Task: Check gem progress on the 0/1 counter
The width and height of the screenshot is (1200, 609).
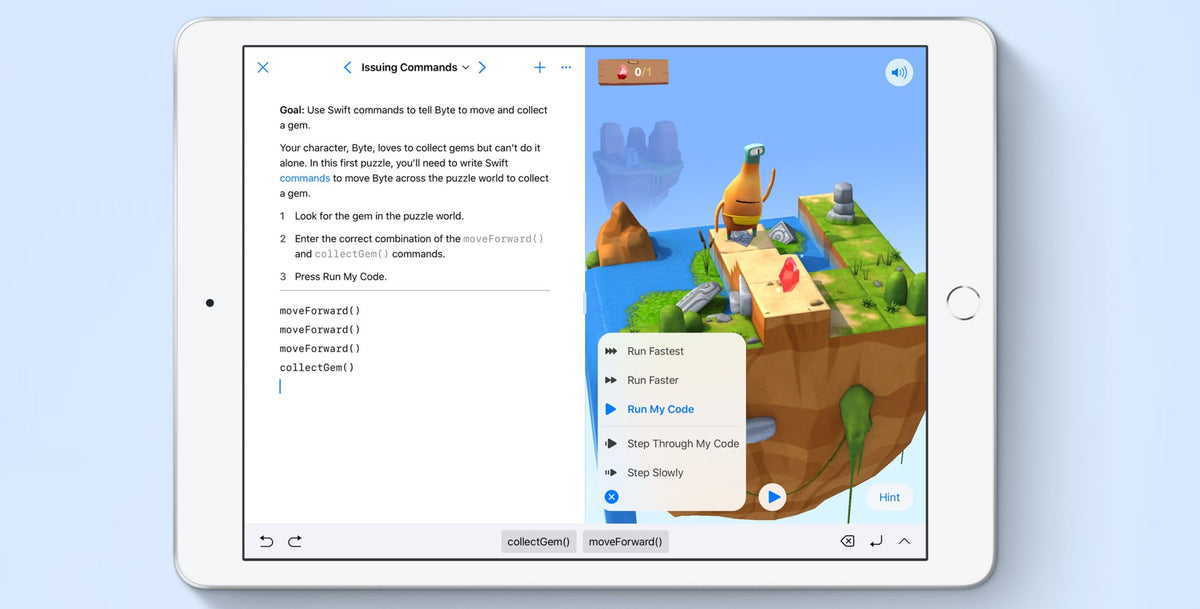Action: point(633,71)
